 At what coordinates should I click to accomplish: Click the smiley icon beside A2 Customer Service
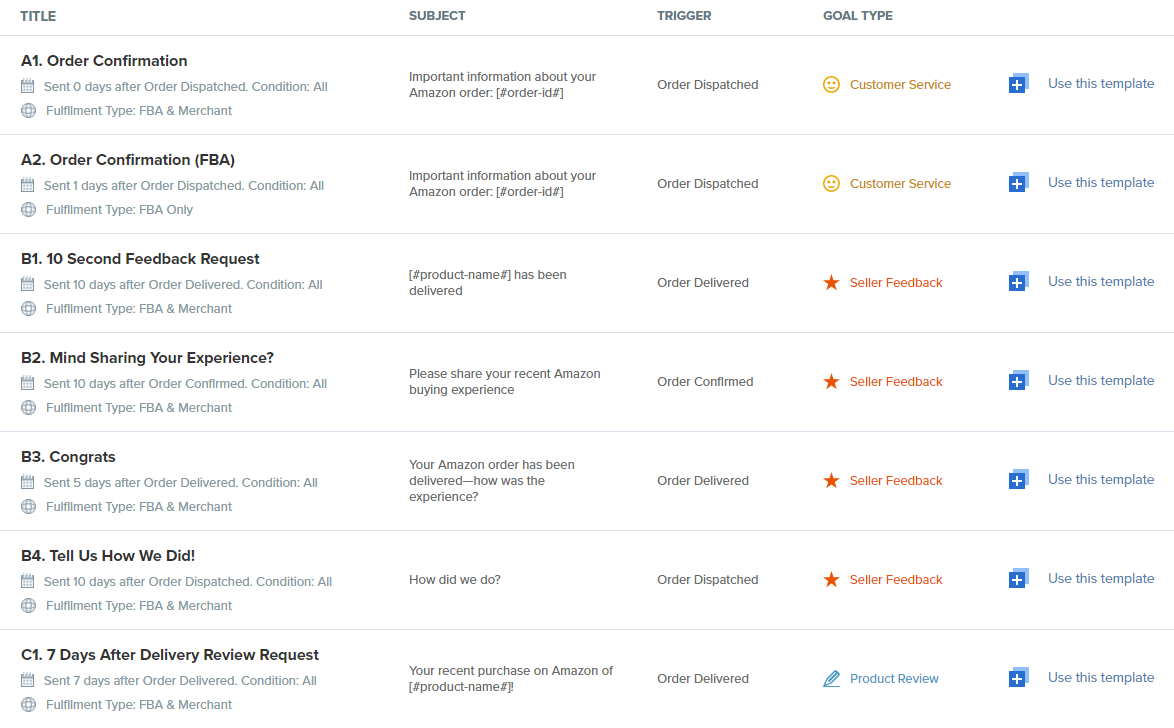[x=831, y=183]
